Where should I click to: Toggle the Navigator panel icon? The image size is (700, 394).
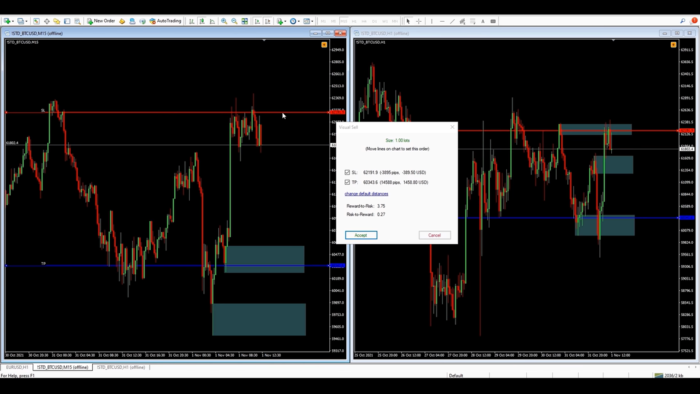coord(57,21)
